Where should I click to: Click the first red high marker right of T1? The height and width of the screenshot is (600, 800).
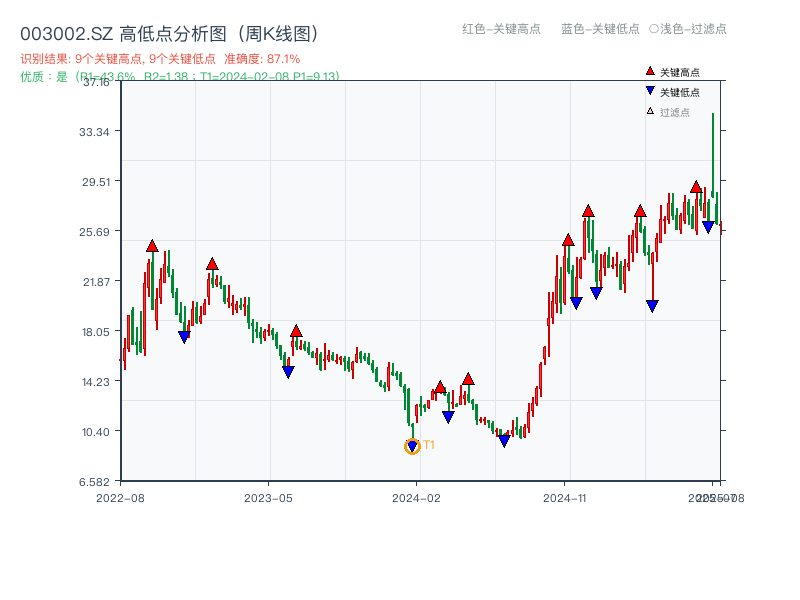click(x=440, y=387)
